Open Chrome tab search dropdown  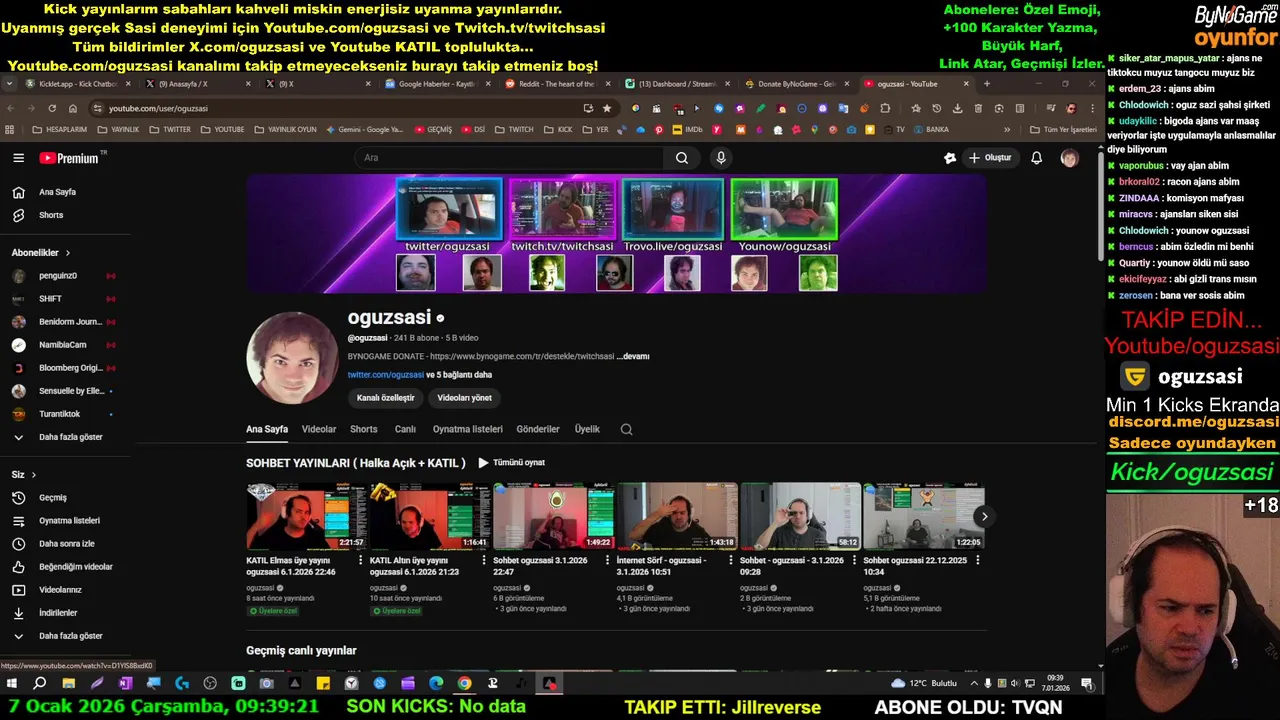(9, 84)
